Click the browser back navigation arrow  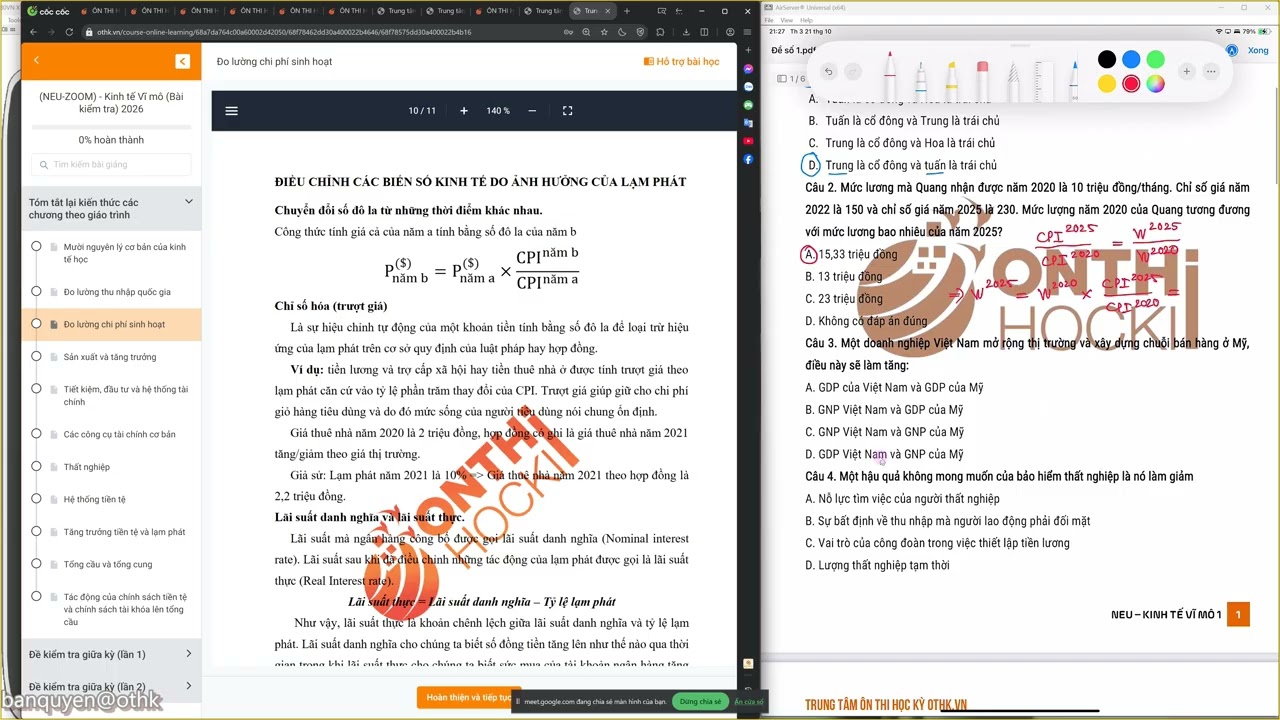[32, 32]
